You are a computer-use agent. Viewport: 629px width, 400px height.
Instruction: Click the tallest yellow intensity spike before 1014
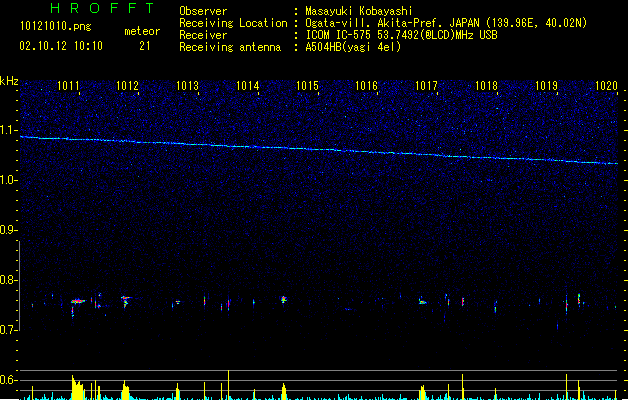(x=229, y=384)
